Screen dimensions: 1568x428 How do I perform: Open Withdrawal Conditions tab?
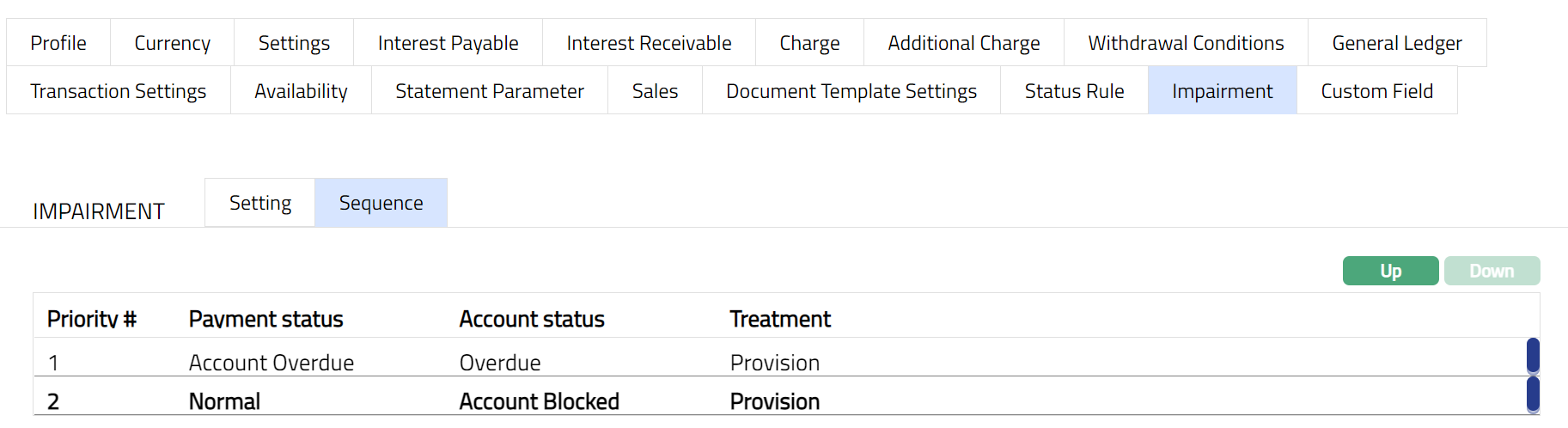1186,43
